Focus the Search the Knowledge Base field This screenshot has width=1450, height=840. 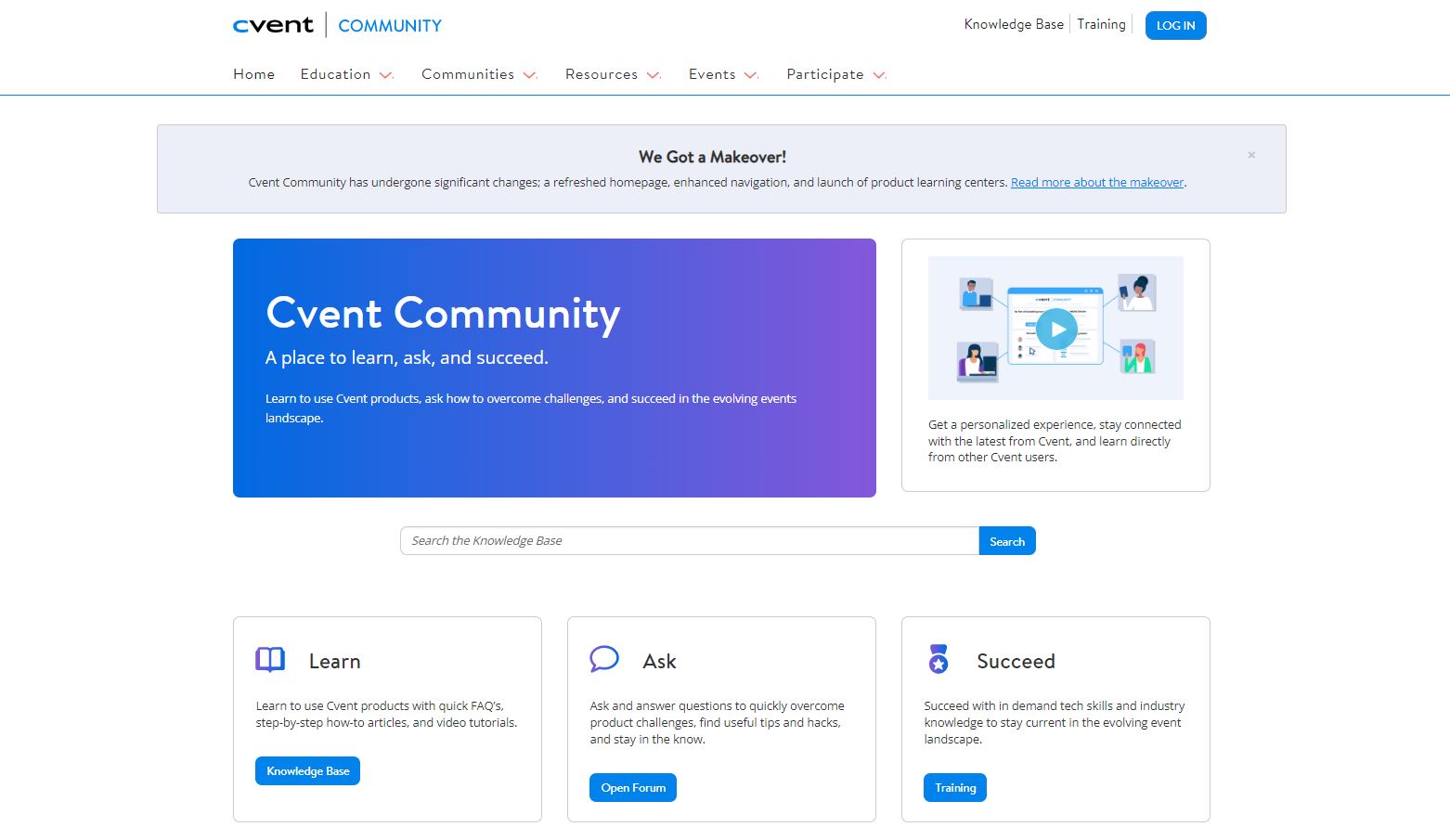(689, 541)
